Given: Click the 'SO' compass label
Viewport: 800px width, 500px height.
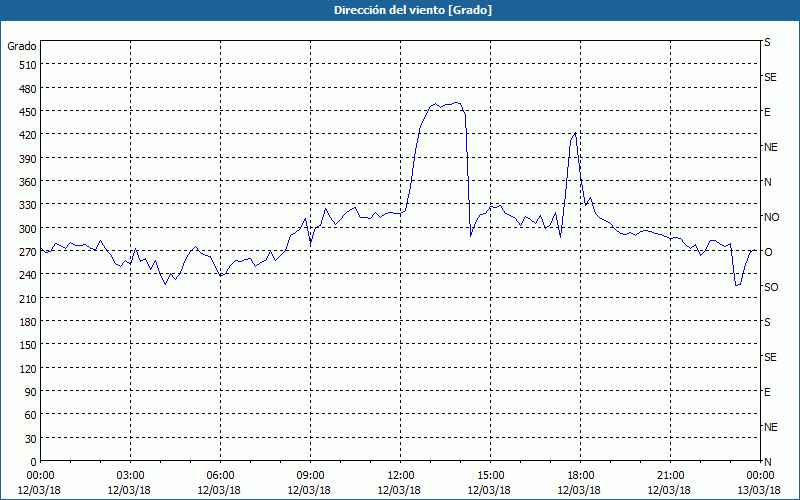Looking at the screenshot, I should pos(771,287).
